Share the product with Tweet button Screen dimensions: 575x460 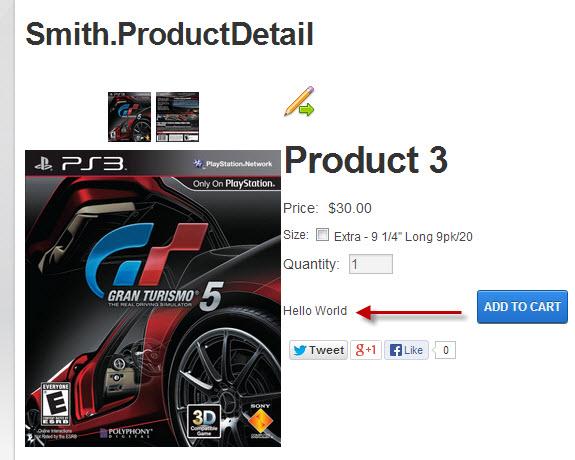point(318,350)
